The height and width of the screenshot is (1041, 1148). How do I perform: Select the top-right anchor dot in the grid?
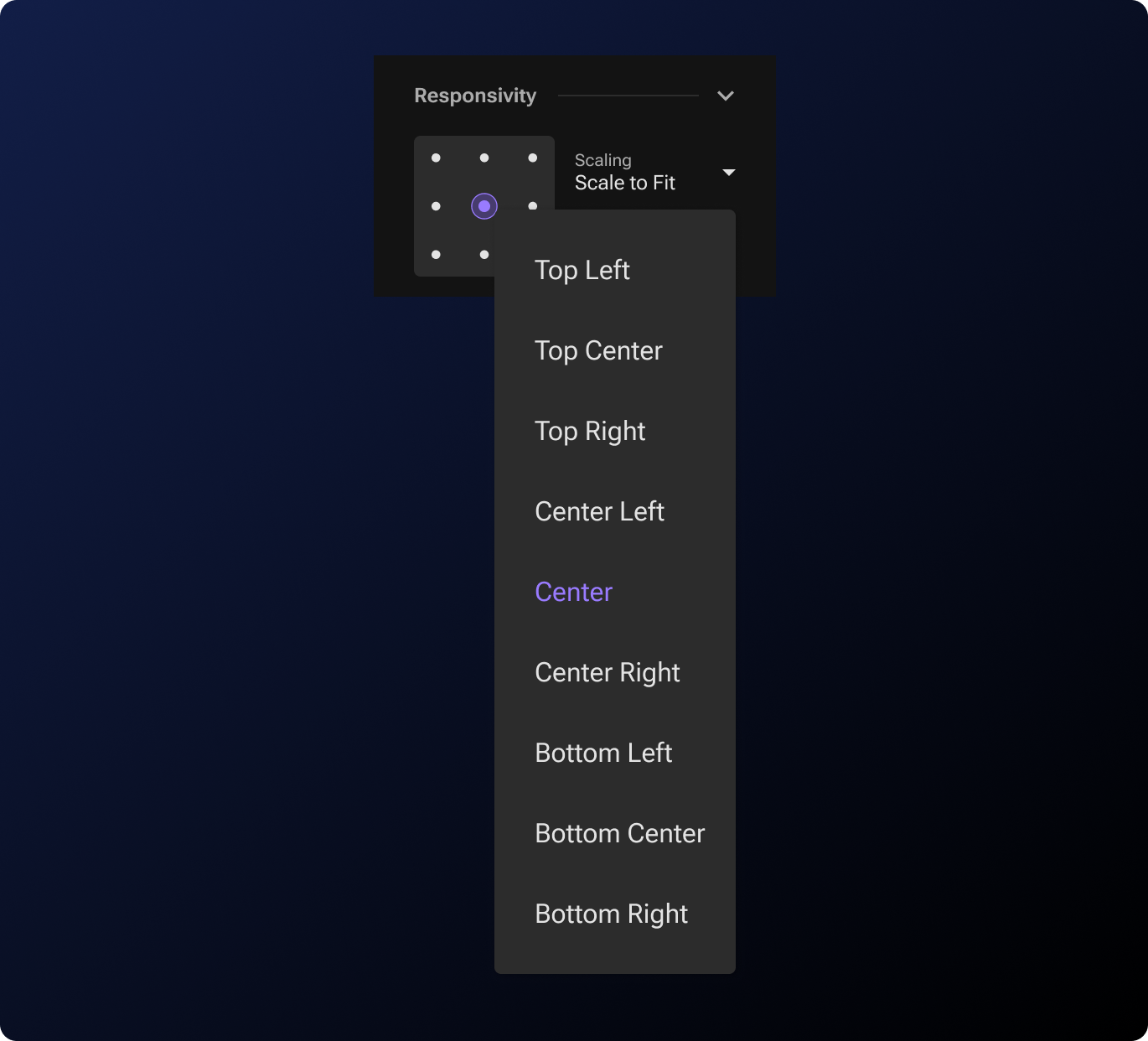pyautogui.click(x=533, y=158)
